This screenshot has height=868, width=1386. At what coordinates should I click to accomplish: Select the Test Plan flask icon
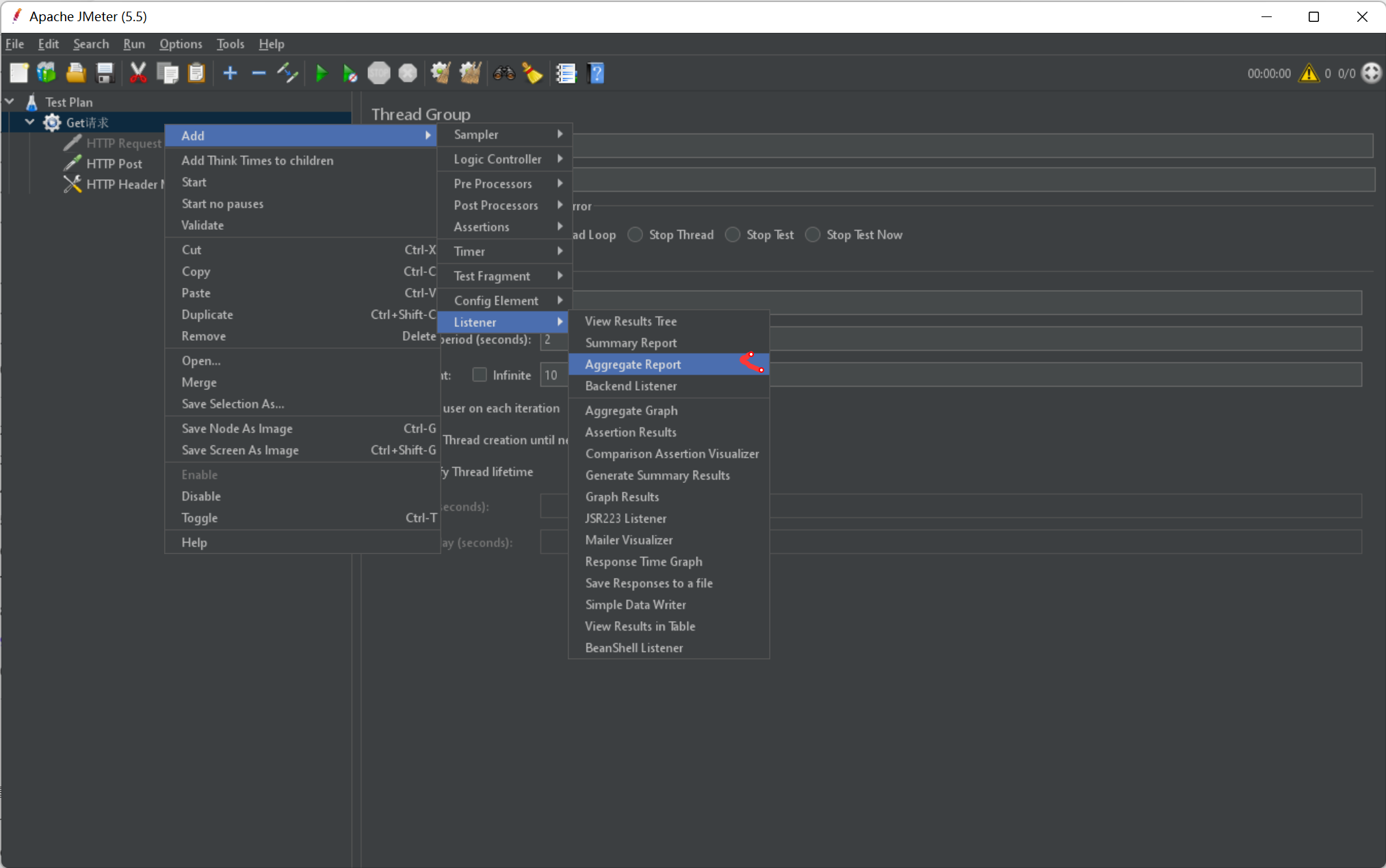tap(31, 102)
